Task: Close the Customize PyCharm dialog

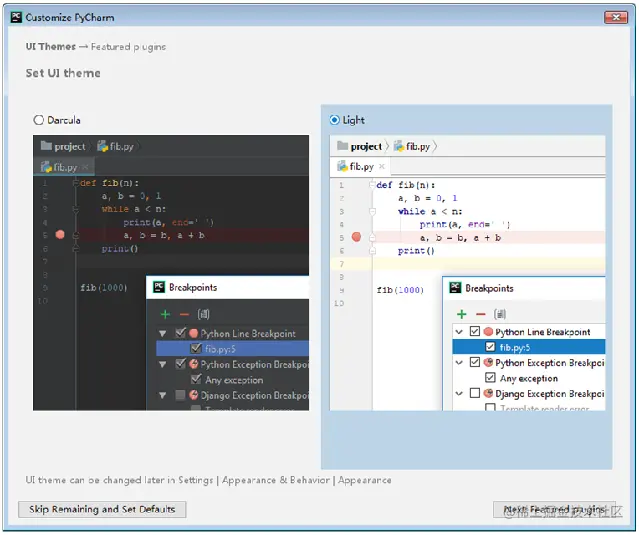Action: tap(616, 17)
